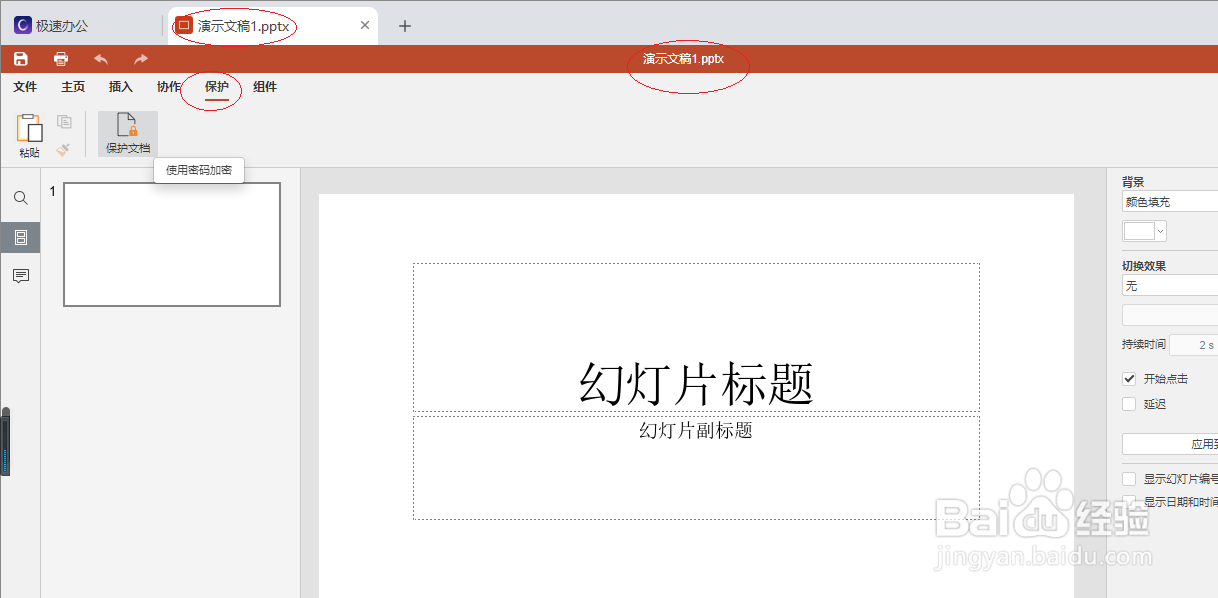Switch to the 插入 ribbon tab
The width and height of the screenshot is (1218, 598).
(x=120, y=87)
